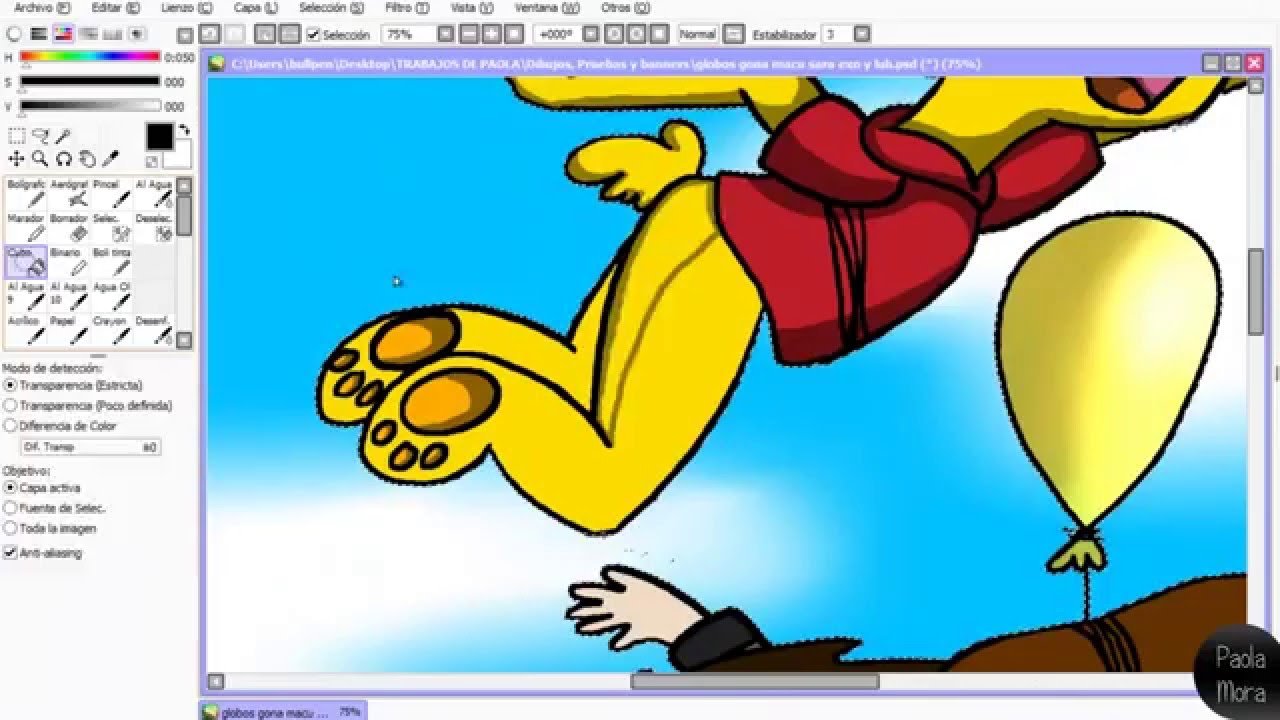Choose the Cubo bucket fill tool
This screenshot has width=1280, height=720.
point(26,262)
